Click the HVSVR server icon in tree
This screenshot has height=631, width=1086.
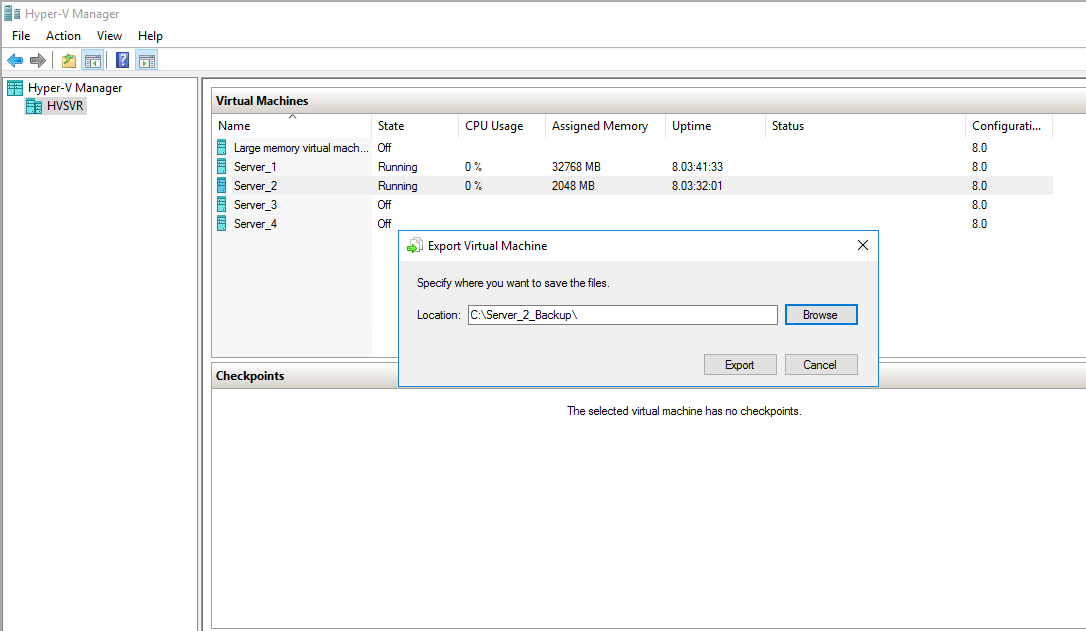34,106
